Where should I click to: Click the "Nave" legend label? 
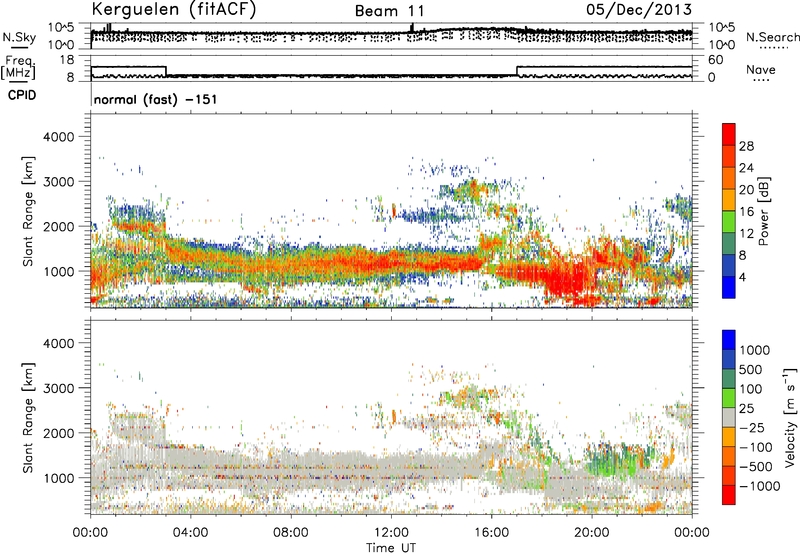761,70
